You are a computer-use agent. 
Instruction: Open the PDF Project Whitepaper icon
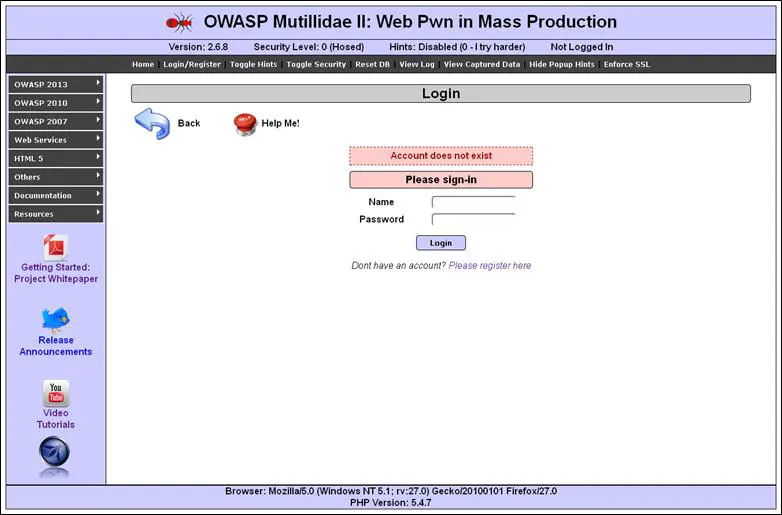56,246
